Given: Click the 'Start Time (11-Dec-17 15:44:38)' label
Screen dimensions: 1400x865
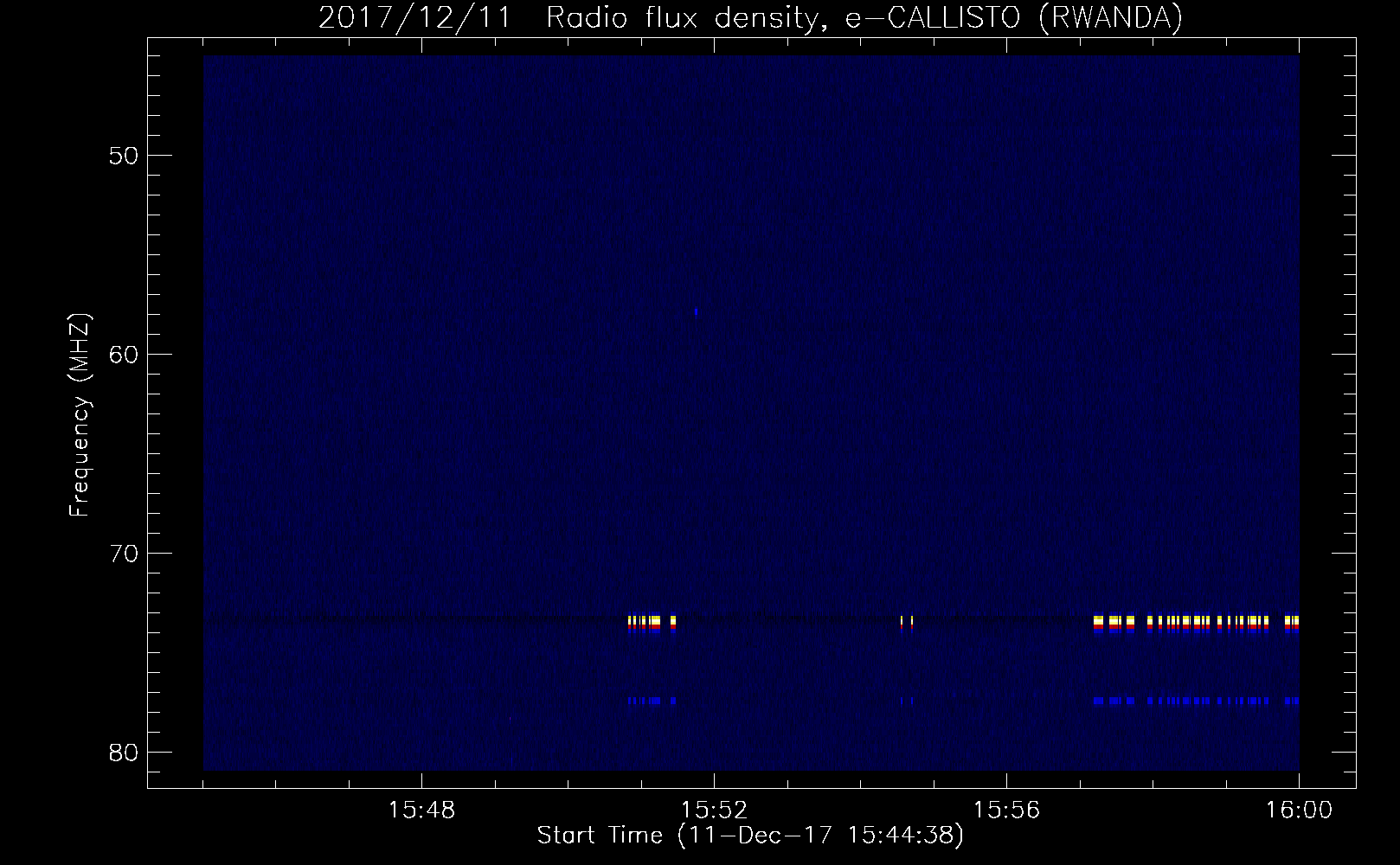Looking at the screenshot, I should click(750, 836).
